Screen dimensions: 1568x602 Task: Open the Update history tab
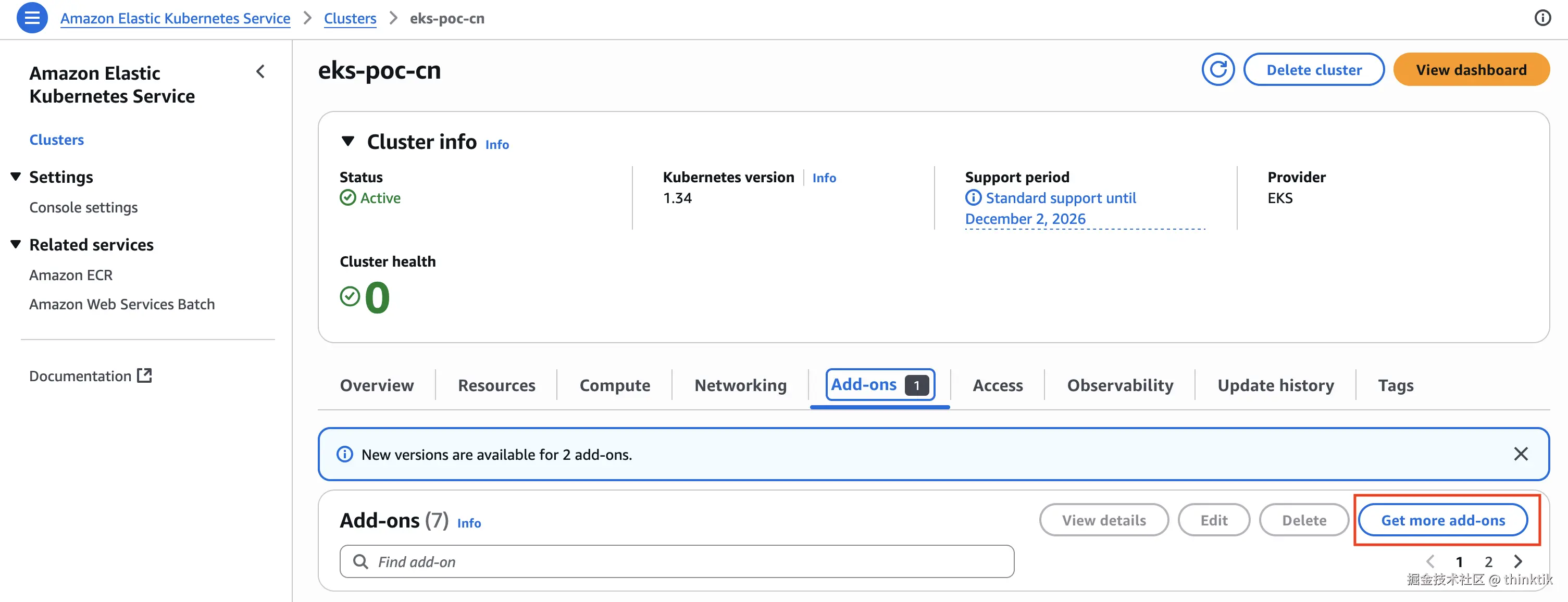pyautogui.click(x=1276, y=385)
